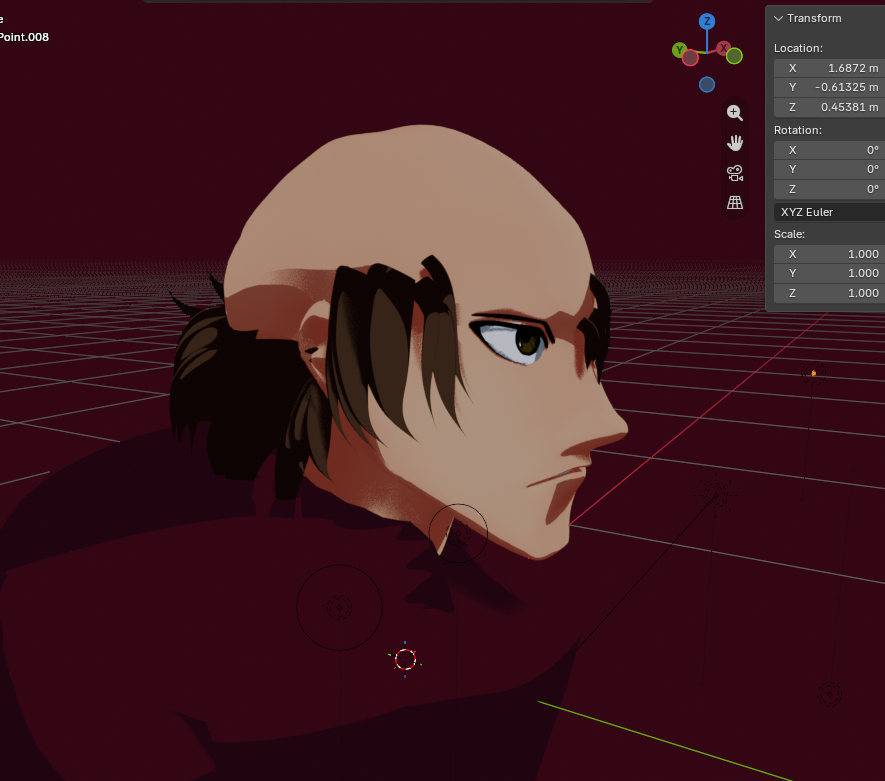Switch perspective/orthographic with grid icon
885x781 pixels.
734,202
